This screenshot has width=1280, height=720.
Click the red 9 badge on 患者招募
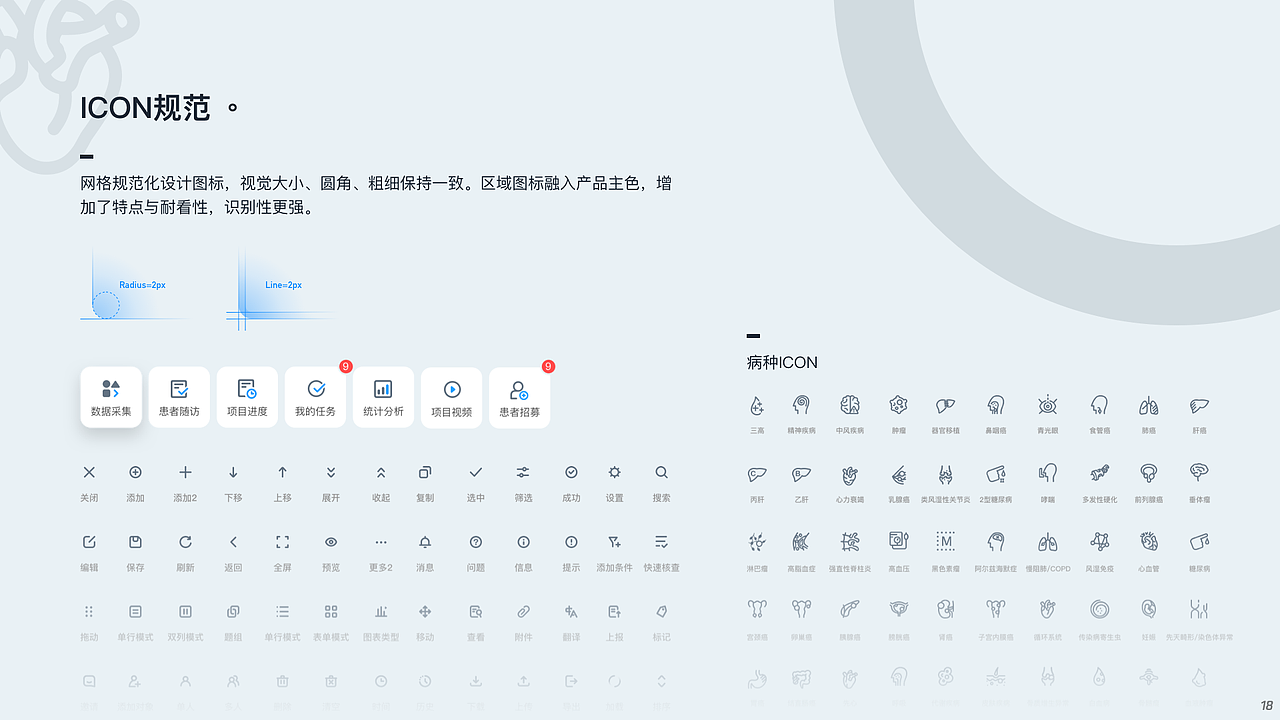point(548,367)
